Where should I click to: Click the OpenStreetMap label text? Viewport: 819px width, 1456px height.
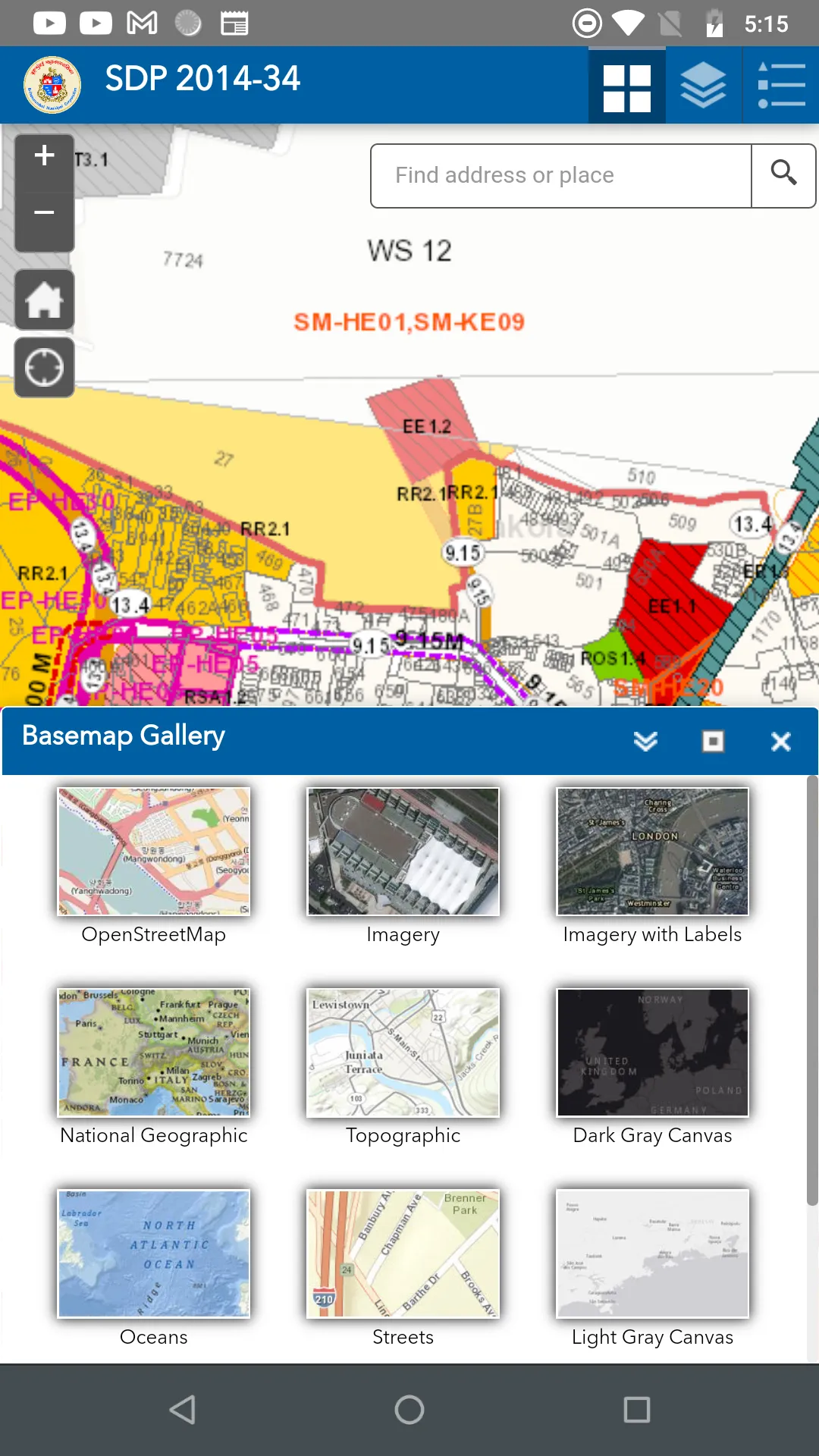coord(154,934)
